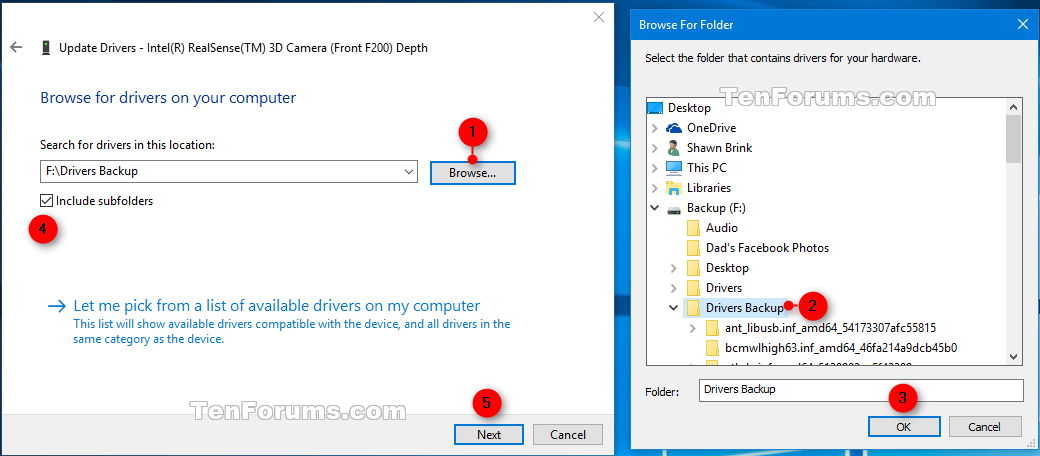This screenshot has width=1040, height=456.
Task: Select the OneDrive label in tree
Action: coord(712,128)
